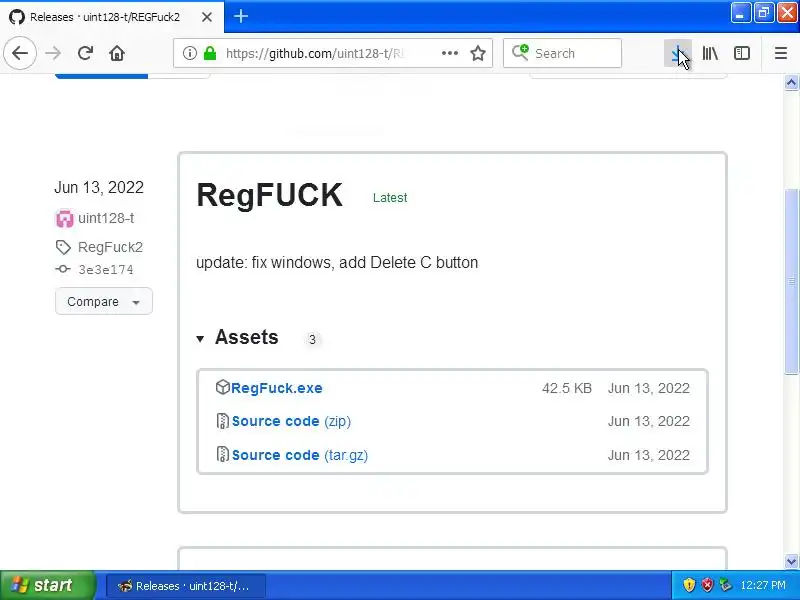
Task: Click the red shield tray icon
Action: pyautogui.click(x=707, y=585)
